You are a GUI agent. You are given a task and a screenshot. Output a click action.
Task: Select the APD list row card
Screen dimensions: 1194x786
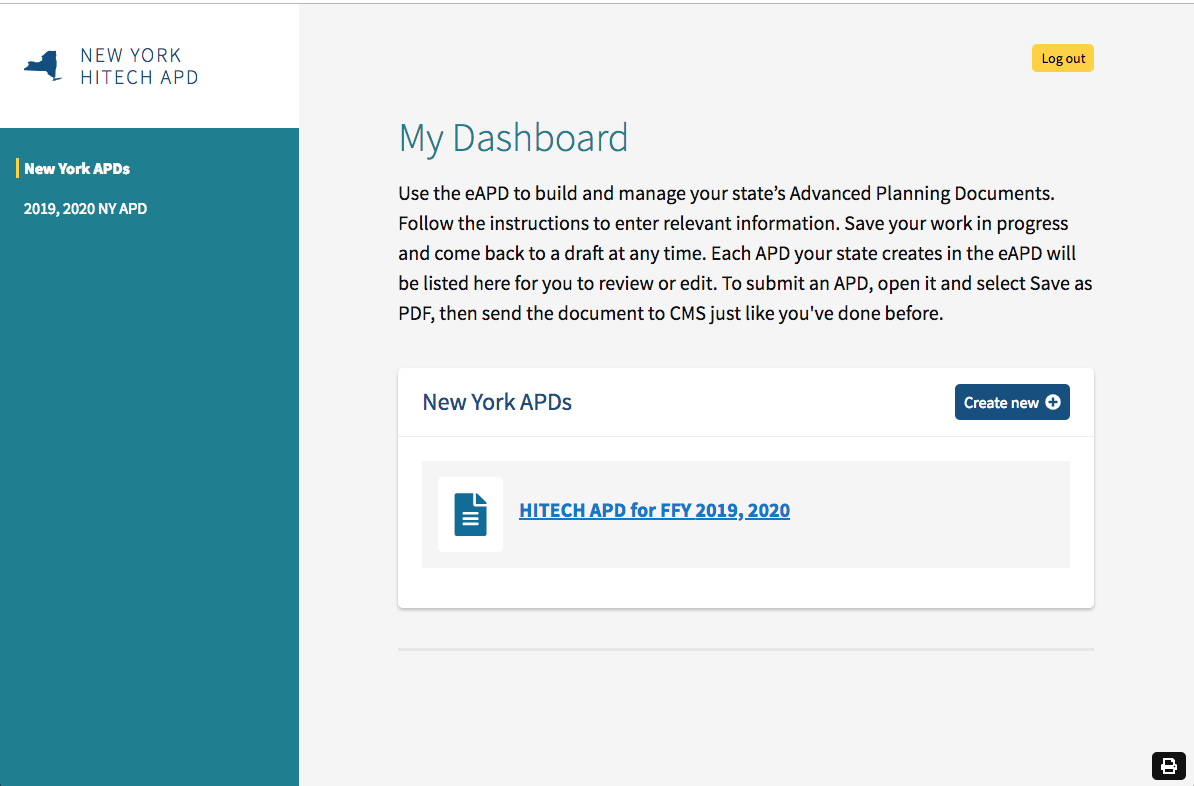pos(746,514)
